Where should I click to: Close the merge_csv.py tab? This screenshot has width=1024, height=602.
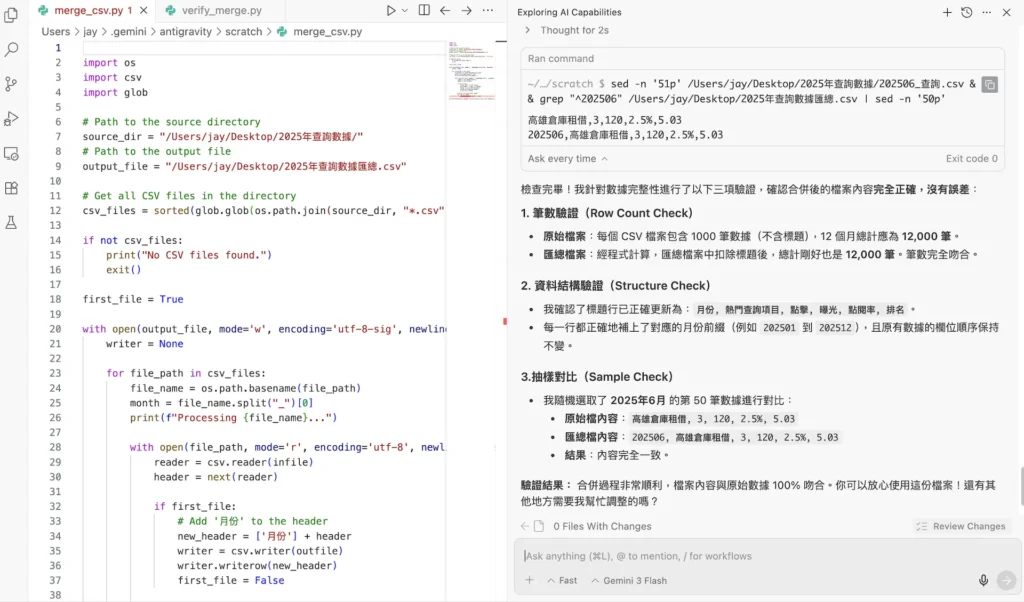144,10
